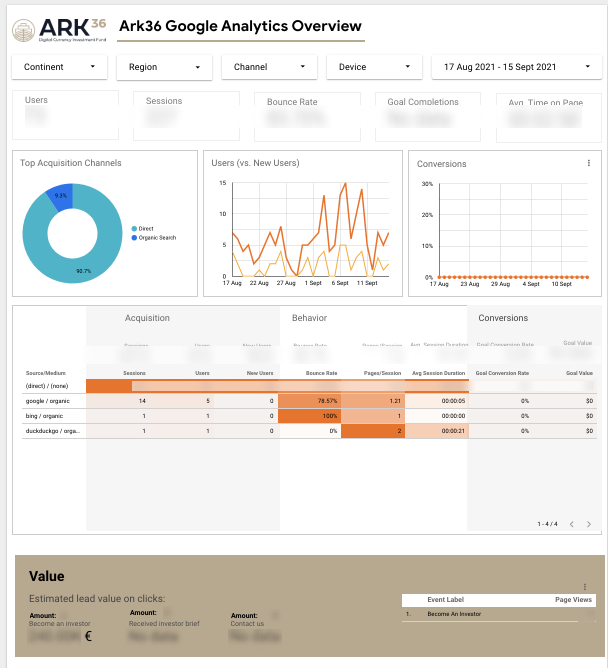Click the 100% bounce rate cell
608x668 pixels.
(x=310, y=416)
